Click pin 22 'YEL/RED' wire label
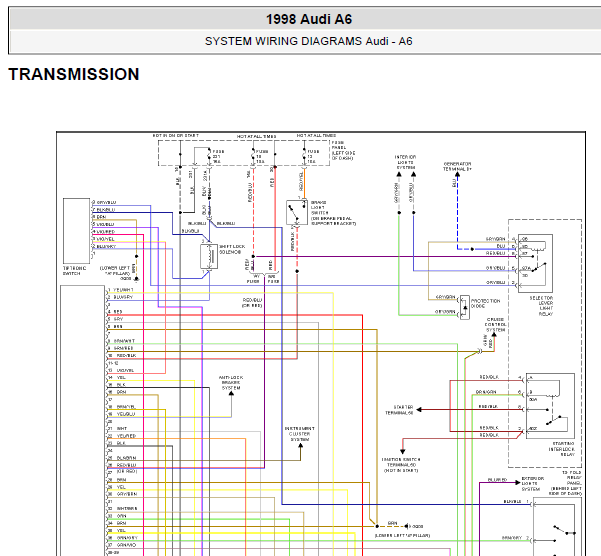 126,436
